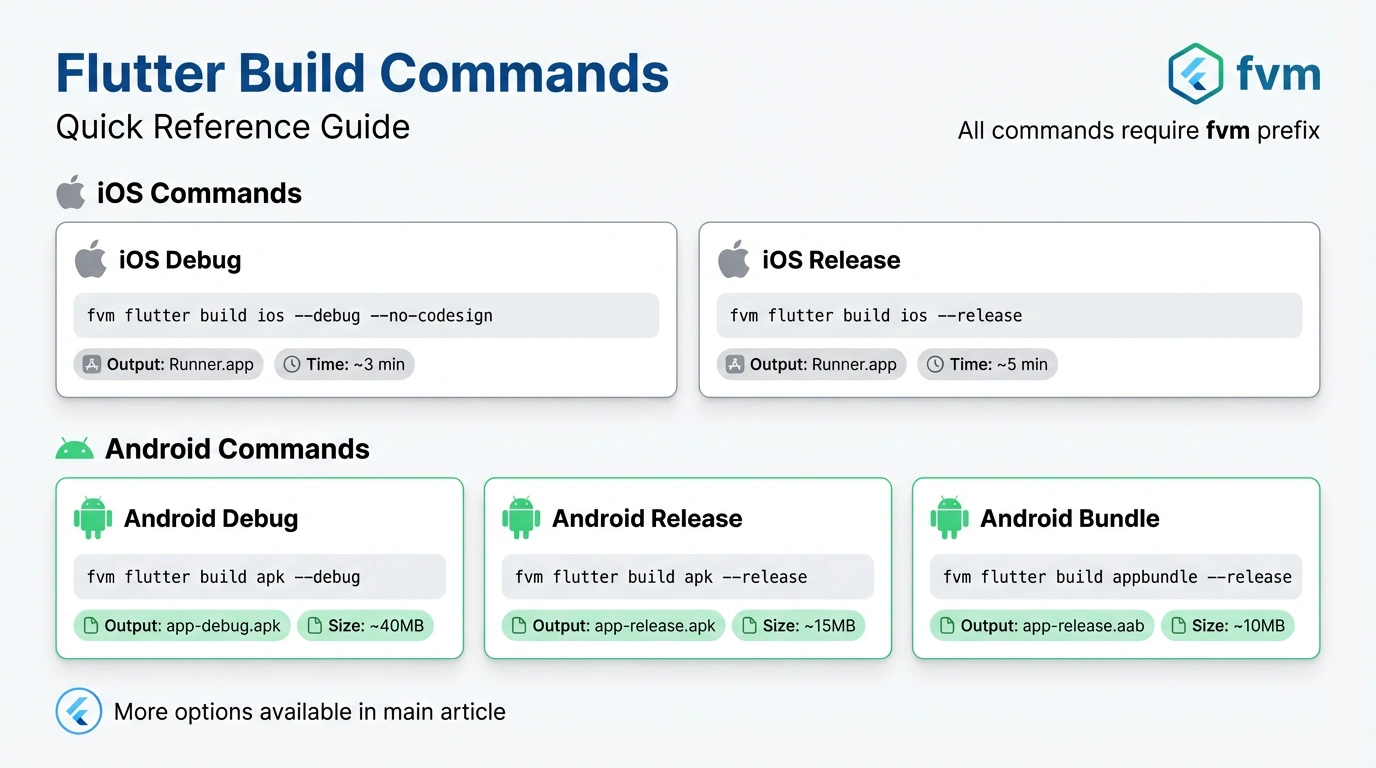The image size is (1376, 768).
Task: Click the "iOS Release" card title
Action: [x=831, y=260]
